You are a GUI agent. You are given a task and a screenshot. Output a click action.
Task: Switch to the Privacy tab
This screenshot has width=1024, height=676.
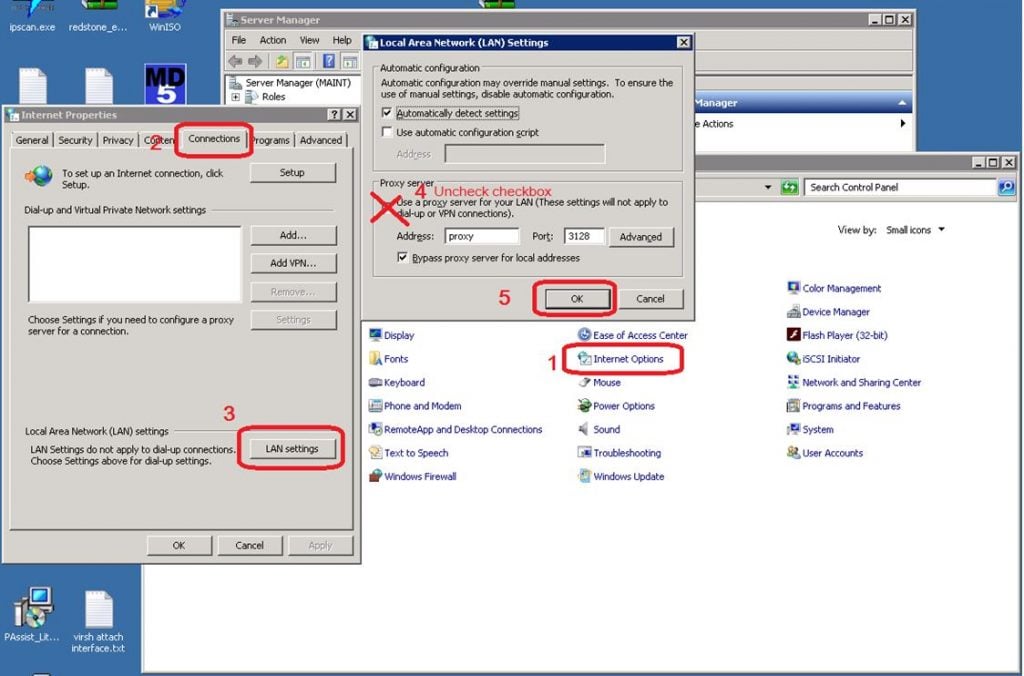pyautogui.click(x=118, y=140)
